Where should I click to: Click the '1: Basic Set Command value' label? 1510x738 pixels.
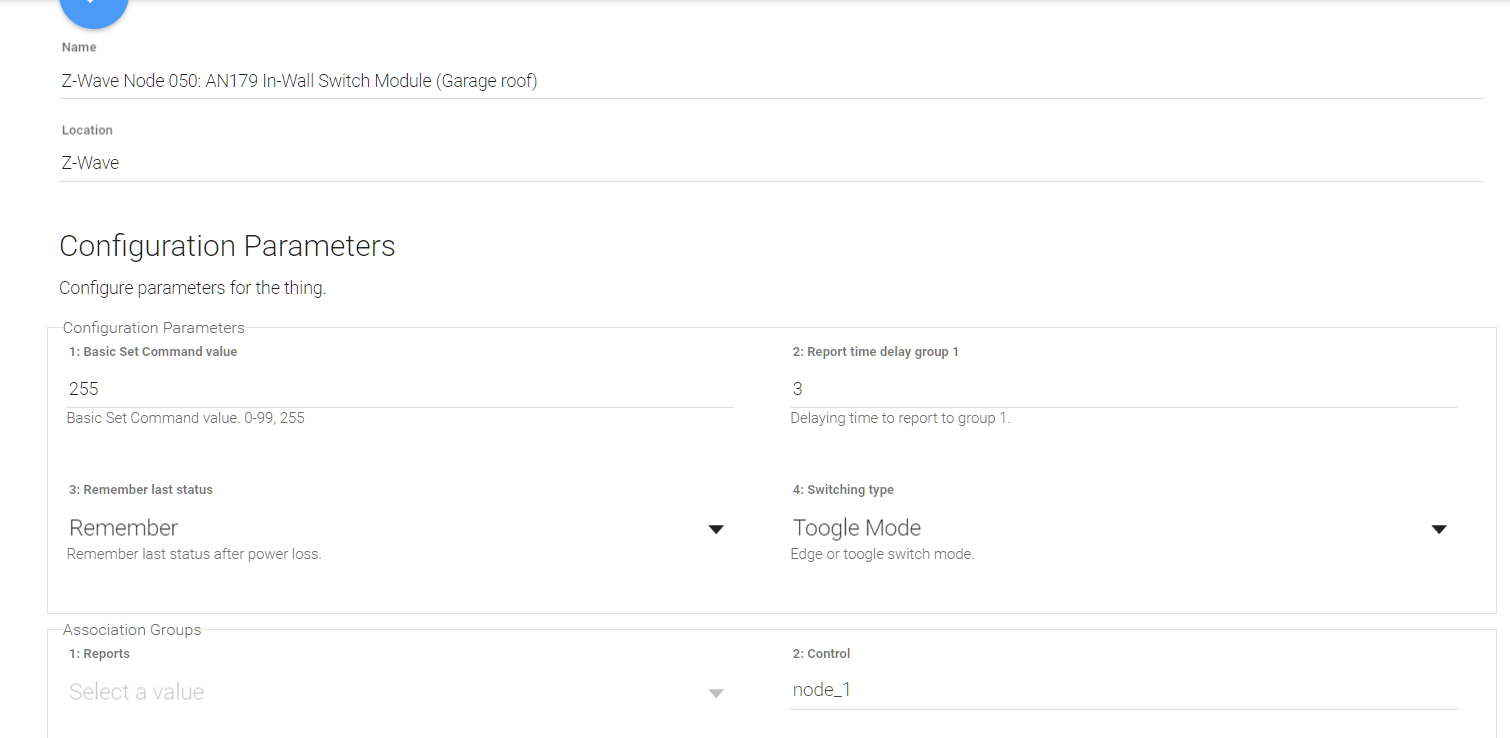(153, 352)
